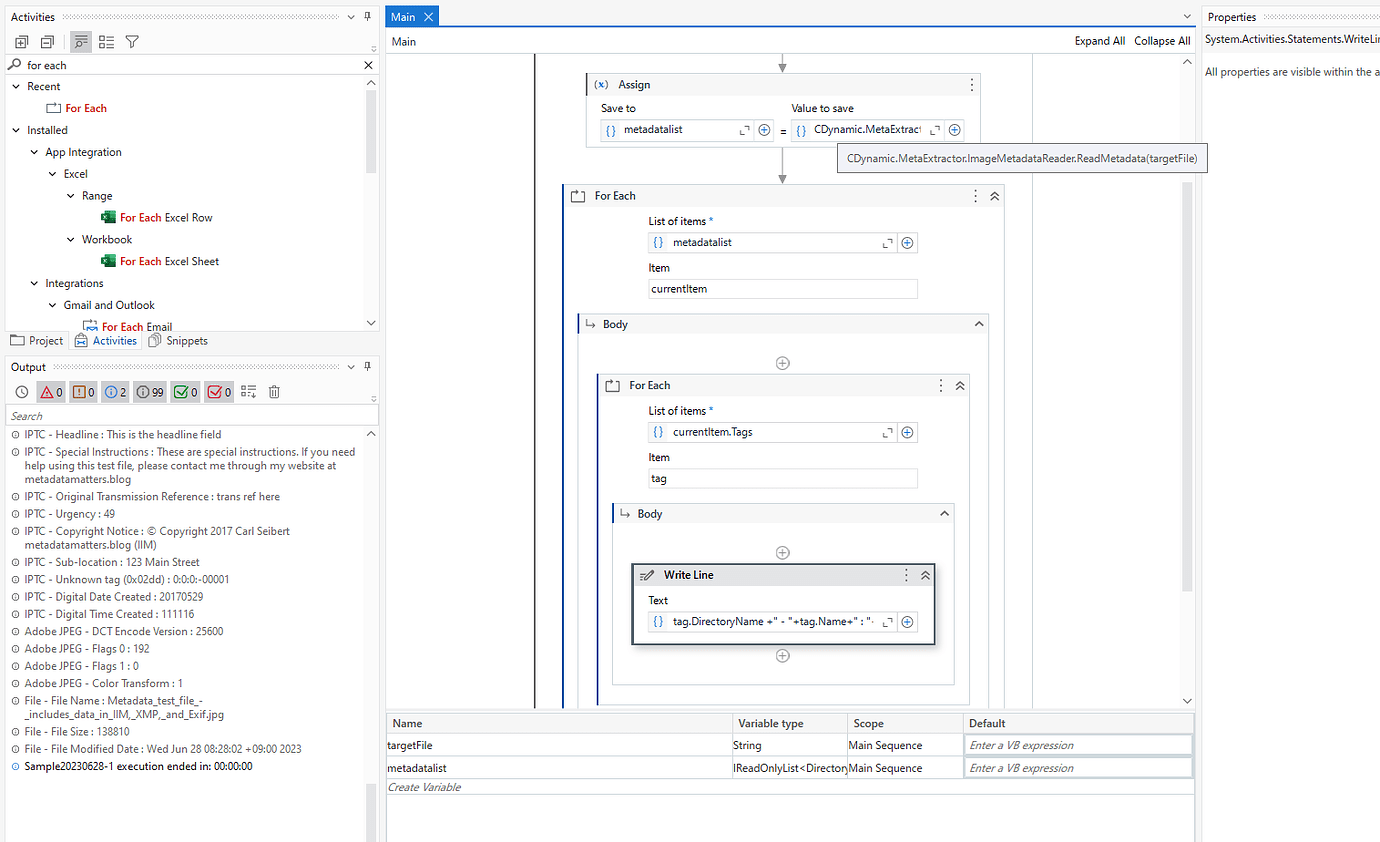Click Collapse All in the designer header

[x=1162, y=41]
